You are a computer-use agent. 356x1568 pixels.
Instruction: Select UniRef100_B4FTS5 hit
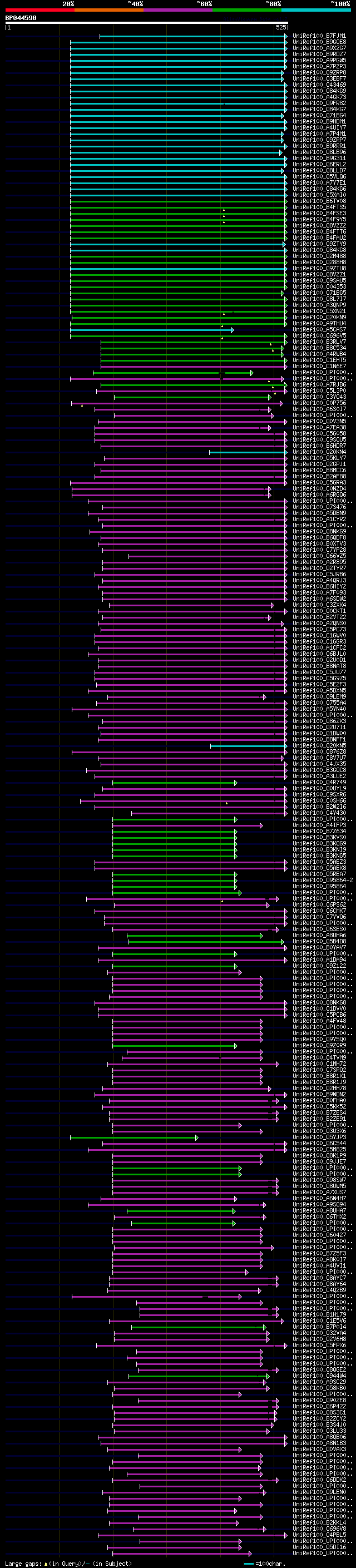pos(319,207)
